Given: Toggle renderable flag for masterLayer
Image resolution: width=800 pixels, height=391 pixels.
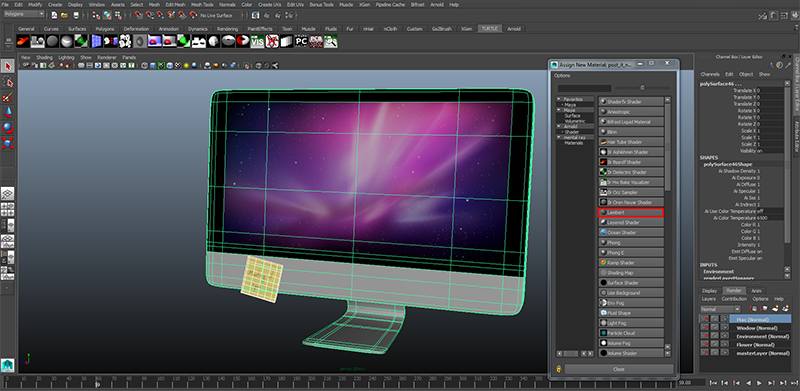Looking at the screenshot, I should 705,353.
